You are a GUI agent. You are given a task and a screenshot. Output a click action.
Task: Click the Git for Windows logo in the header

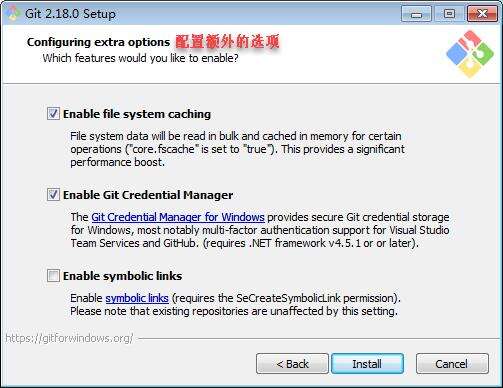click(470, 54)
